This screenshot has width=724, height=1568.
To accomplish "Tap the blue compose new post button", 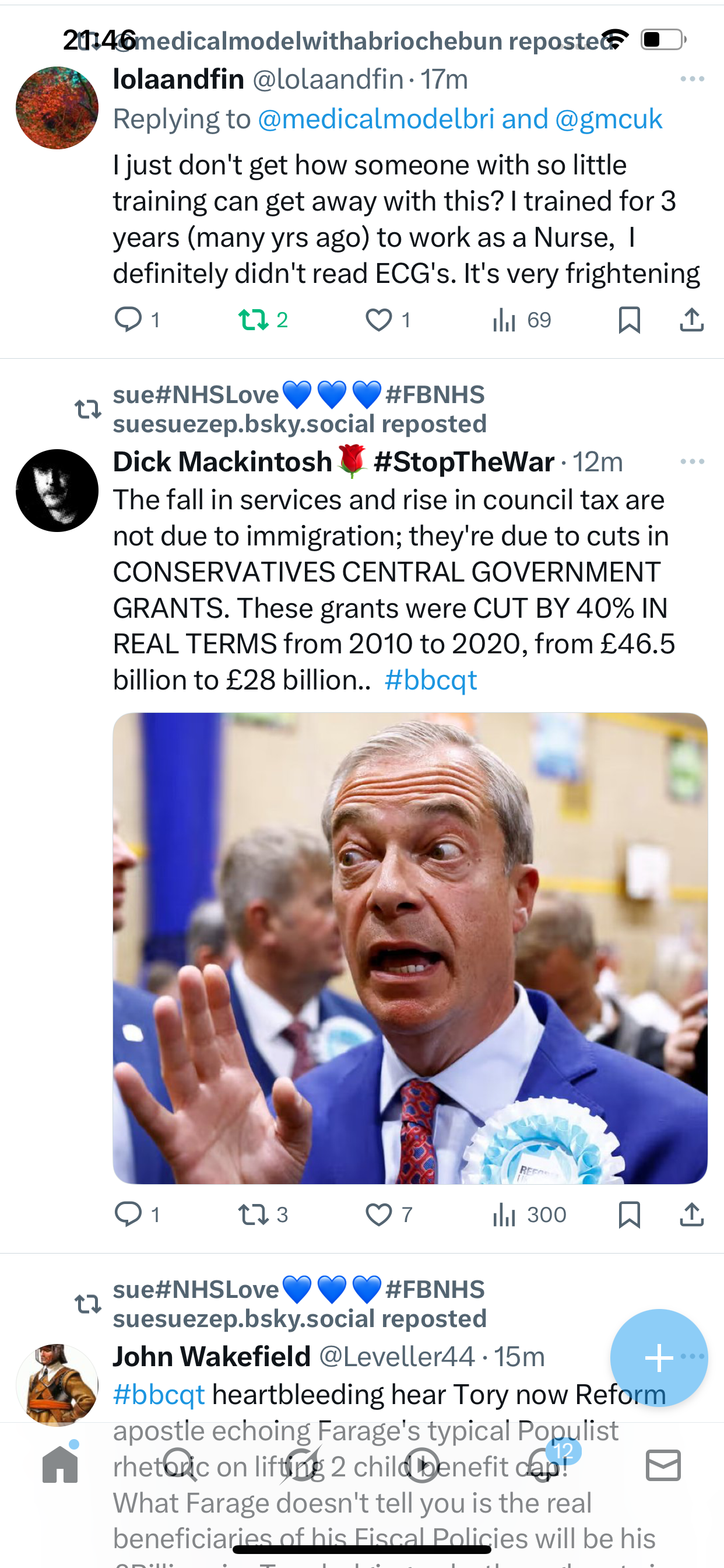I will tap(659, 1357).
